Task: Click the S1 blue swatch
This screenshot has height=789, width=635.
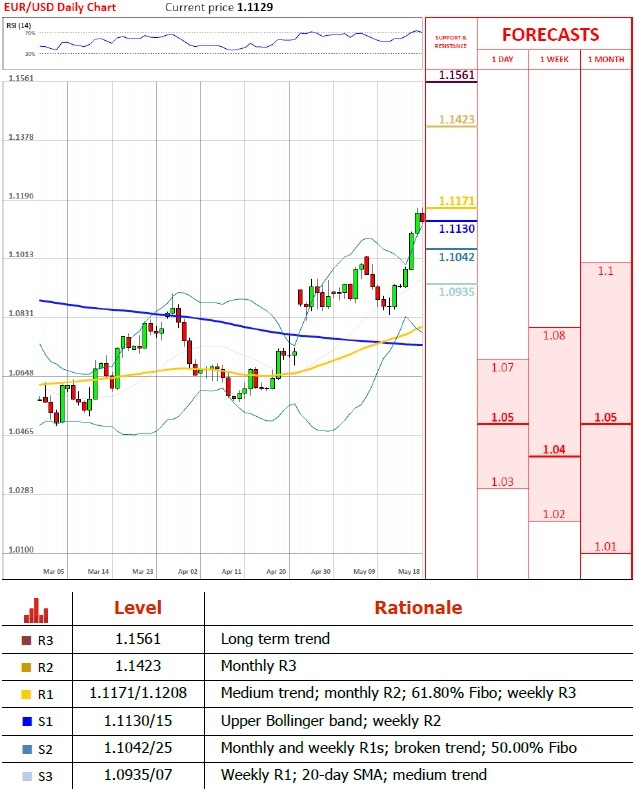Action: (x=28, y=722)
